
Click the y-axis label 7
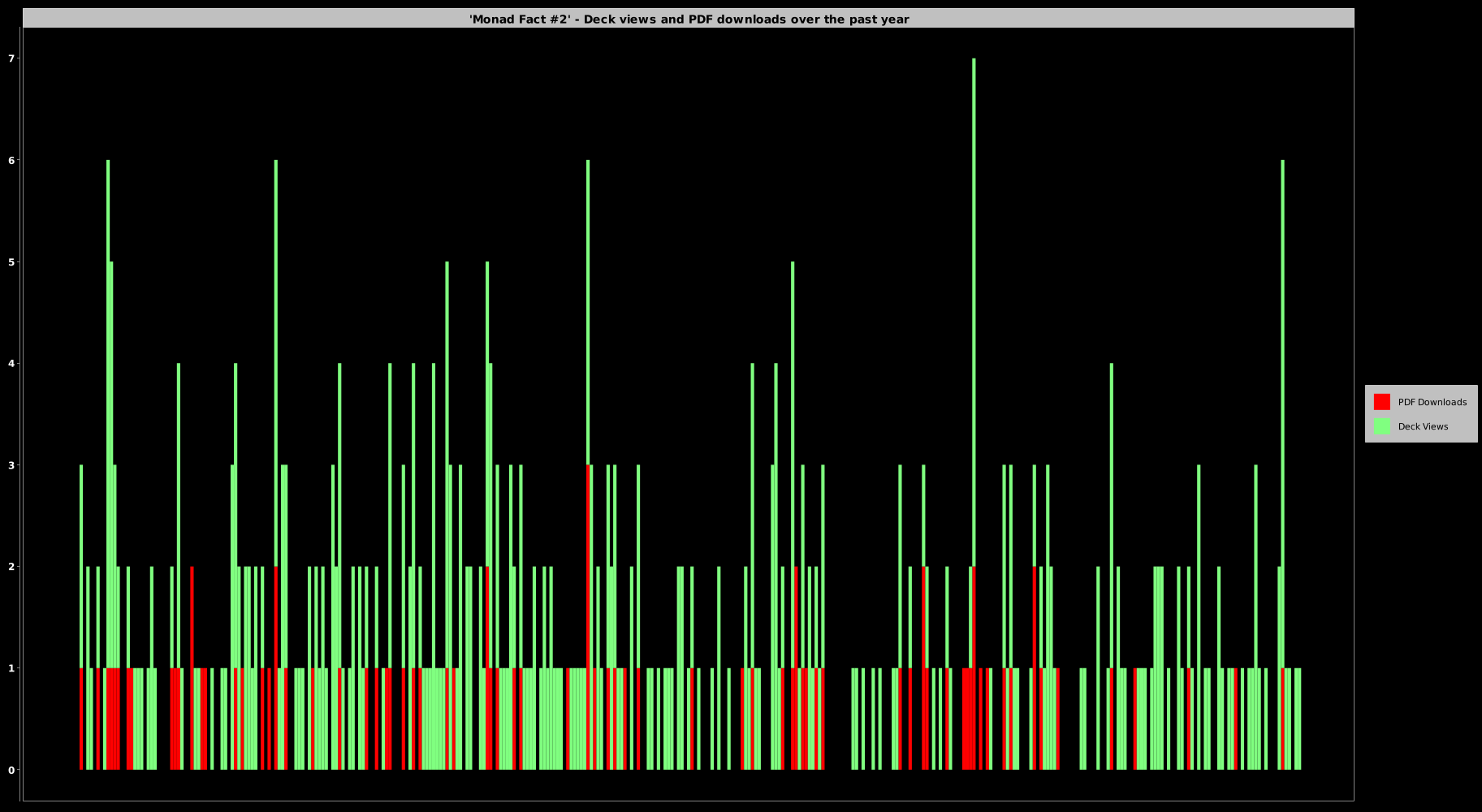(x=11, y=58)
